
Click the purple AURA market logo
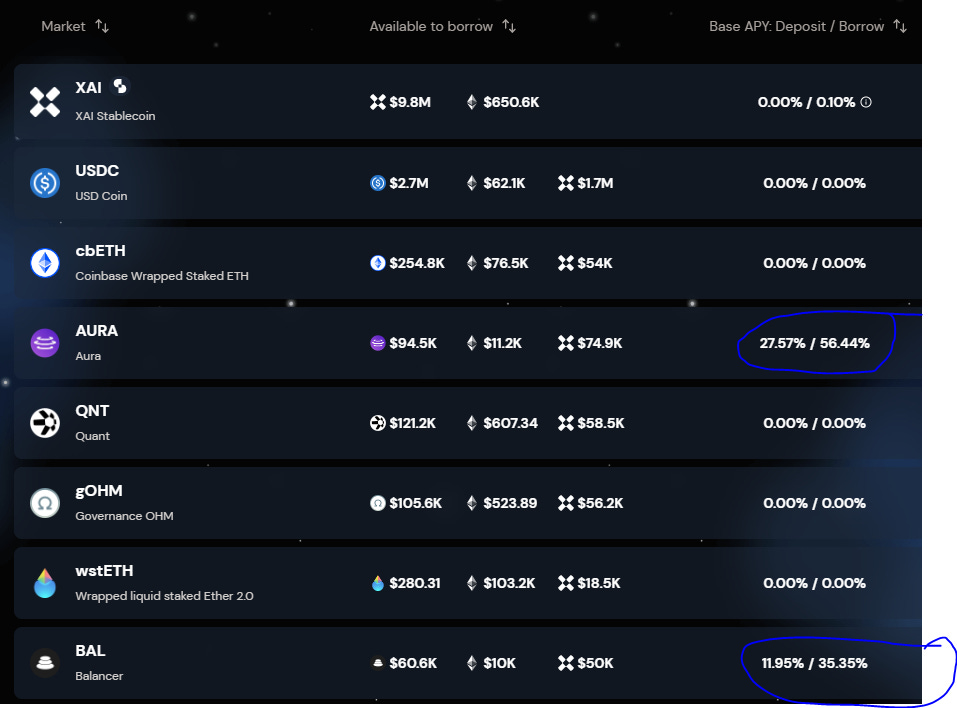coord(45,343)
